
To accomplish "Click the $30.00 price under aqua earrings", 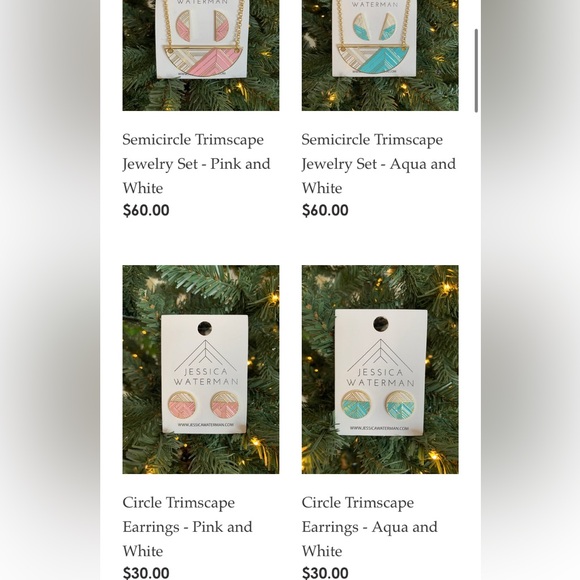I will pos(325,573).
